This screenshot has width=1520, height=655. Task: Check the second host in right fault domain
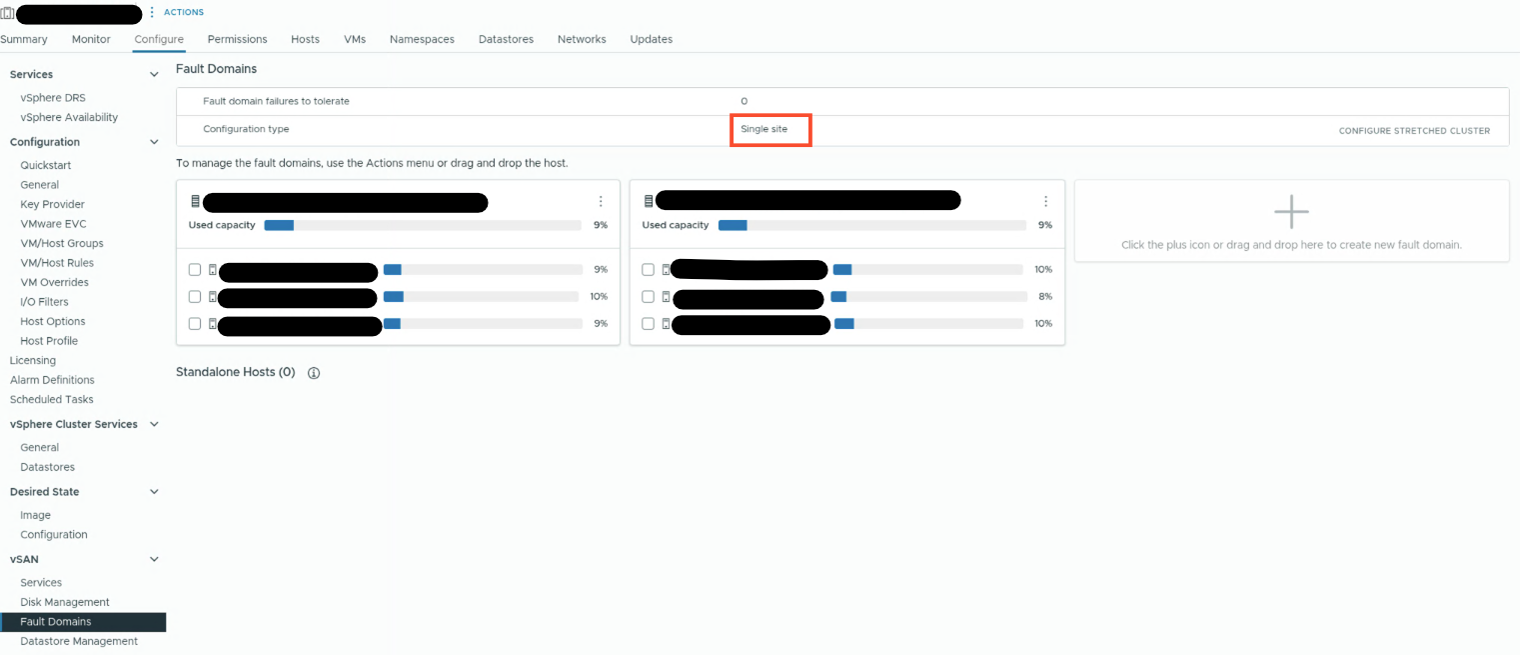pyautogui.click(x=648, y=297)
